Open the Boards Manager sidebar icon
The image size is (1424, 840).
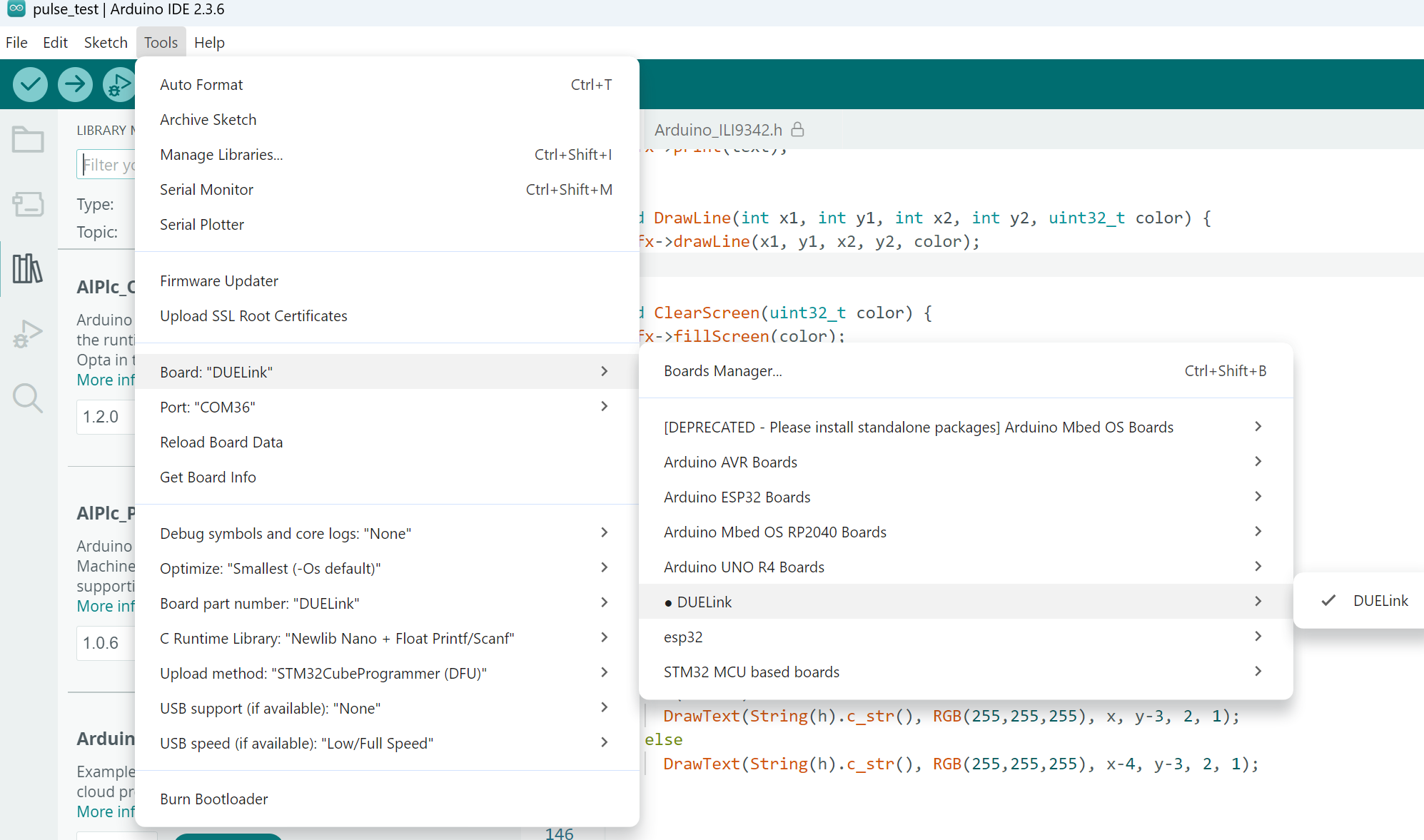click(x=28, y=204)
